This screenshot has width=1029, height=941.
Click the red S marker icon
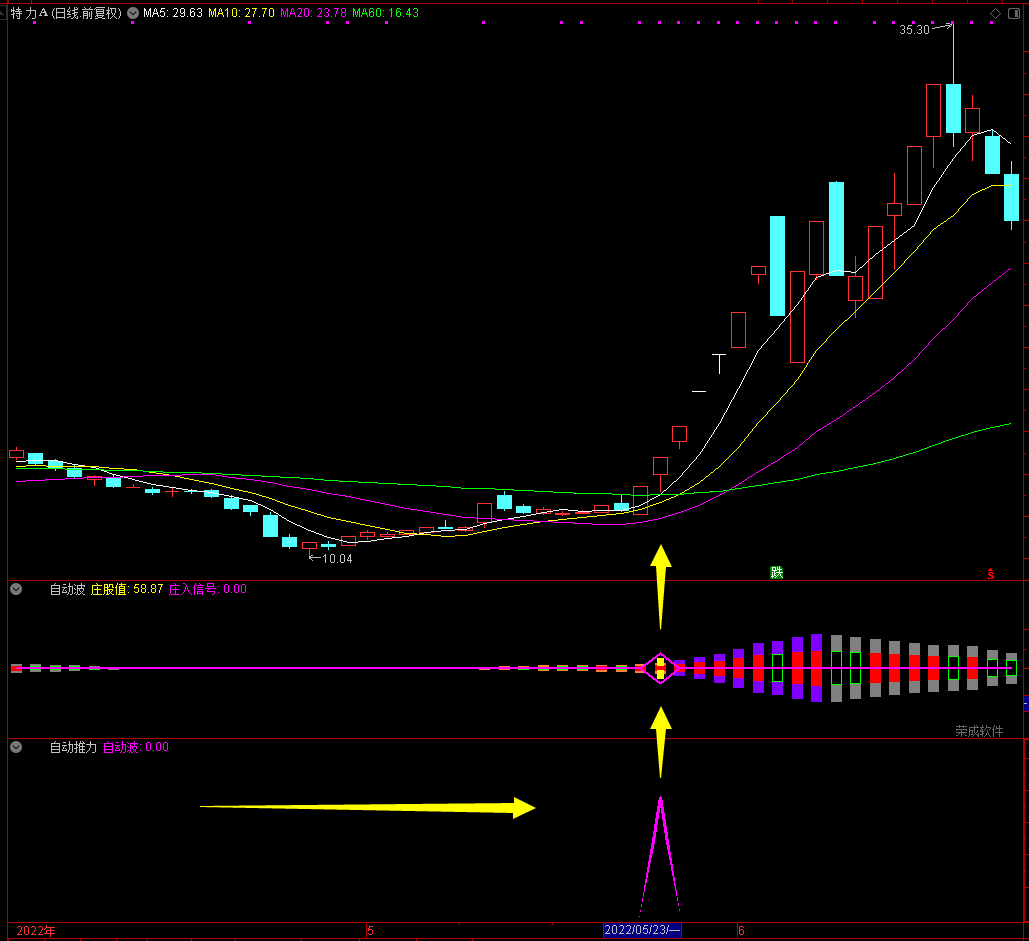point(991,574)
